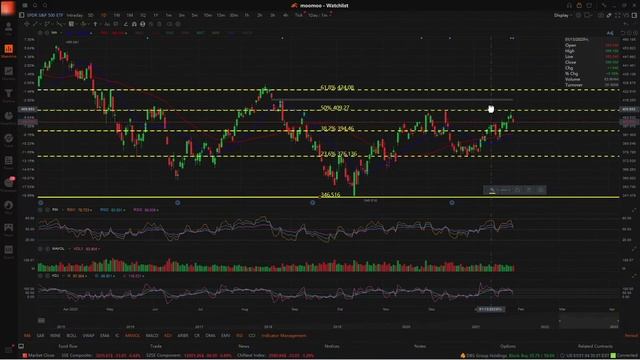Switch chart to 1M timeframe
Screen dimensions: 640x360
tap(129, 15)
